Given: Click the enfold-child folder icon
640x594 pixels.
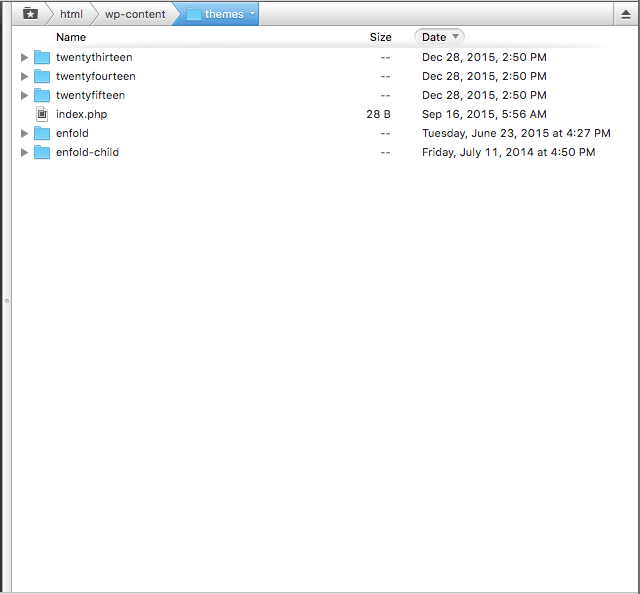Looking at the screenshot, I should pos(42,152).
